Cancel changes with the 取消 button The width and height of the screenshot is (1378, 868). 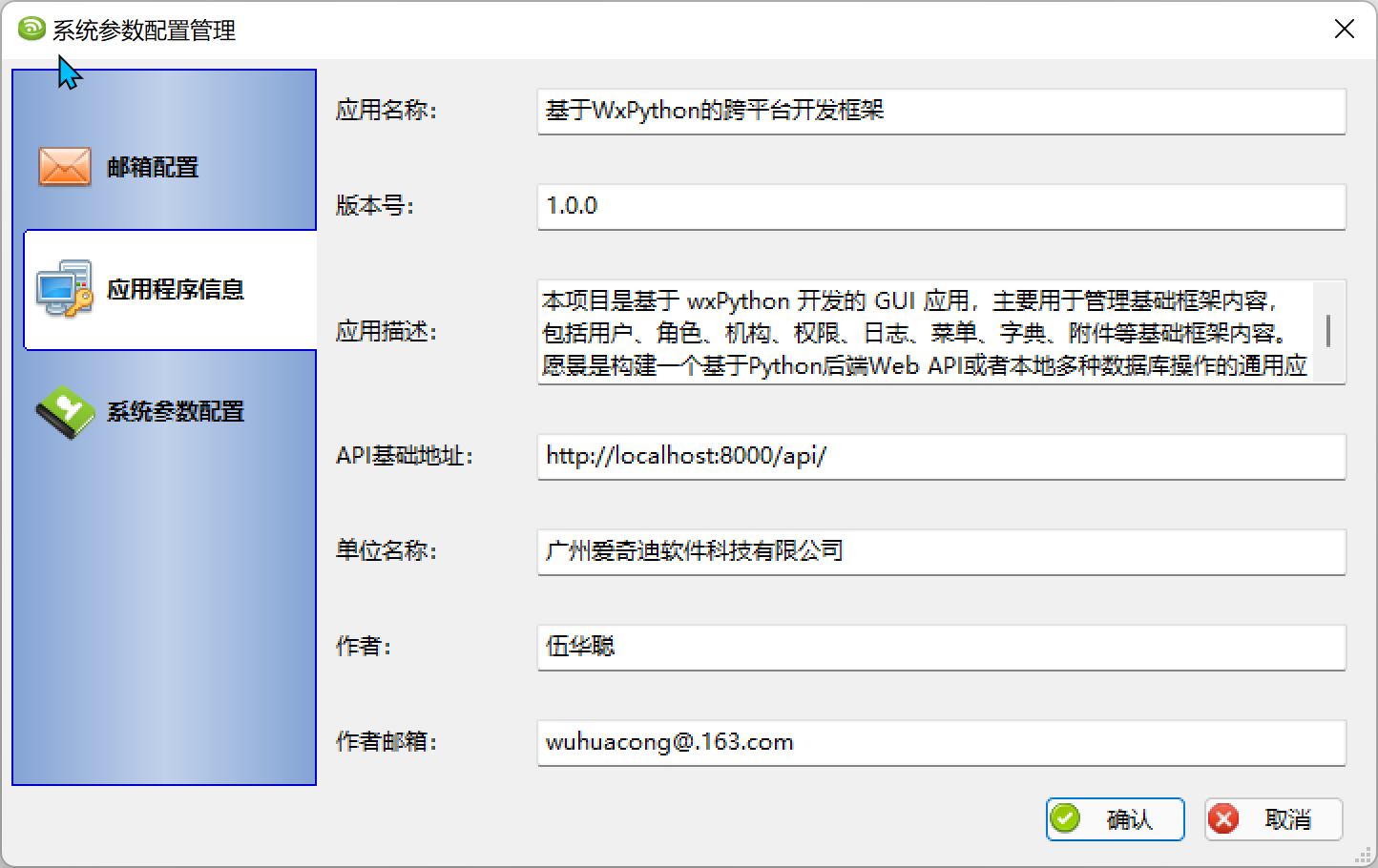point(1273,818)
